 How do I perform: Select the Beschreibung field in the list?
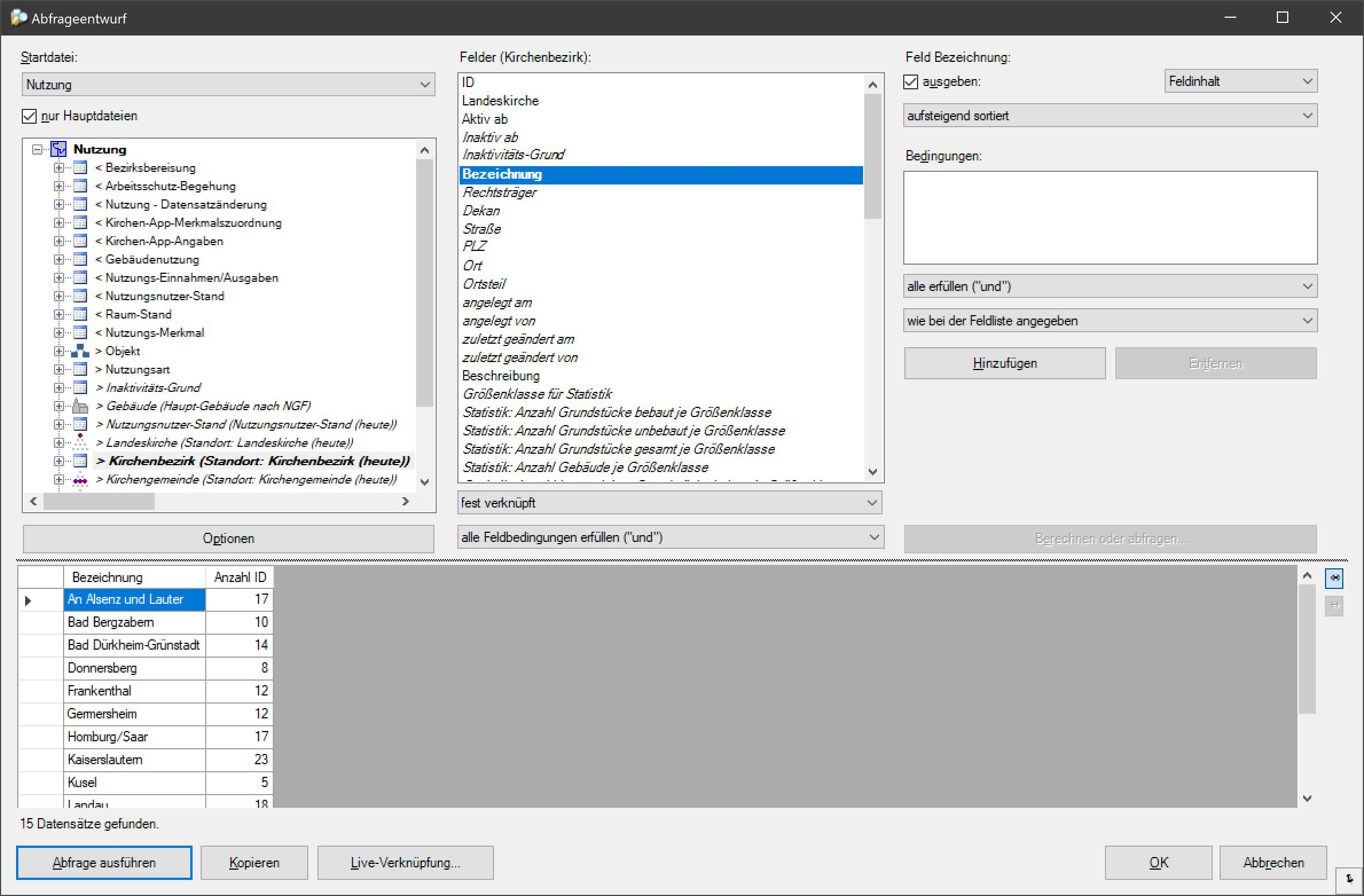pyautogui.click(x=661, y=376)
